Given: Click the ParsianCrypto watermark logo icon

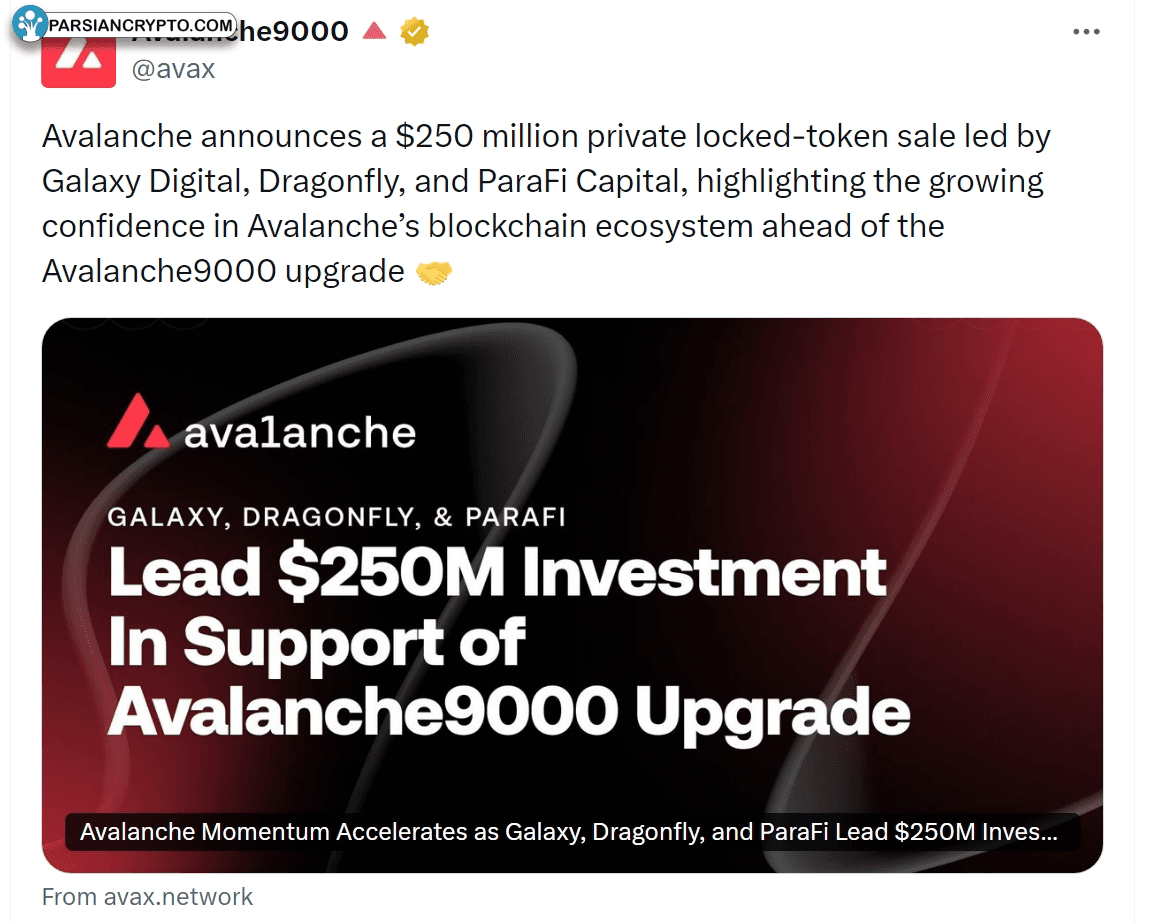Looking at the screenshot, I should click(30, 24).
